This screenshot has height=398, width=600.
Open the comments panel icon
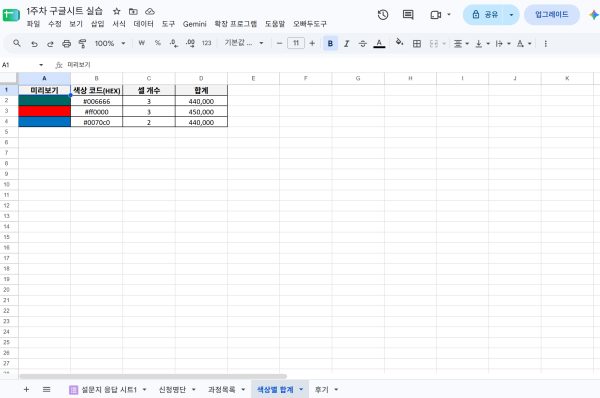408,15
